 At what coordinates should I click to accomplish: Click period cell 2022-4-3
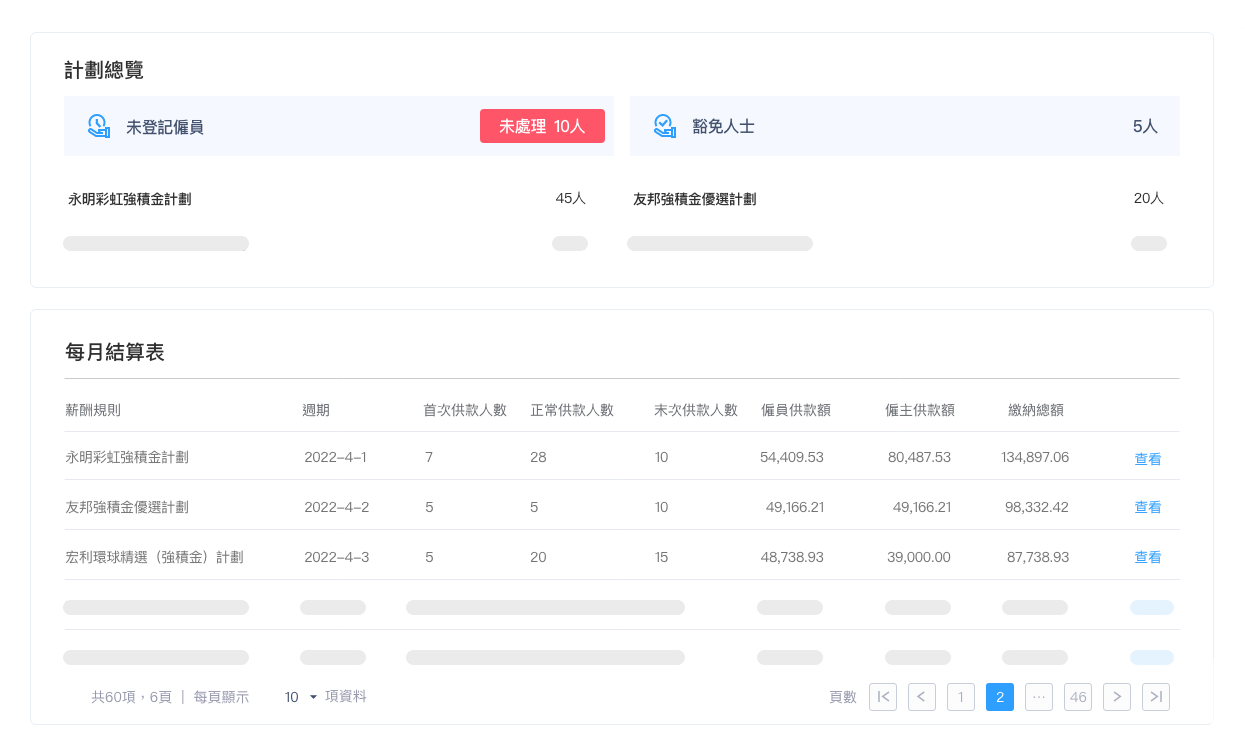point(337,557)
